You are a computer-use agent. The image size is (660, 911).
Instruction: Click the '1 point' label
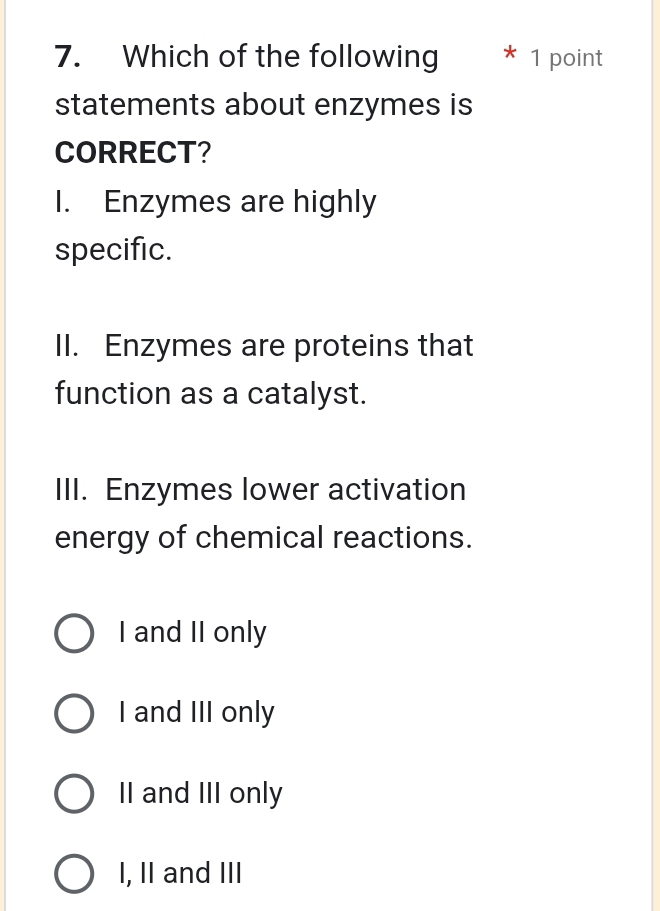566,58
